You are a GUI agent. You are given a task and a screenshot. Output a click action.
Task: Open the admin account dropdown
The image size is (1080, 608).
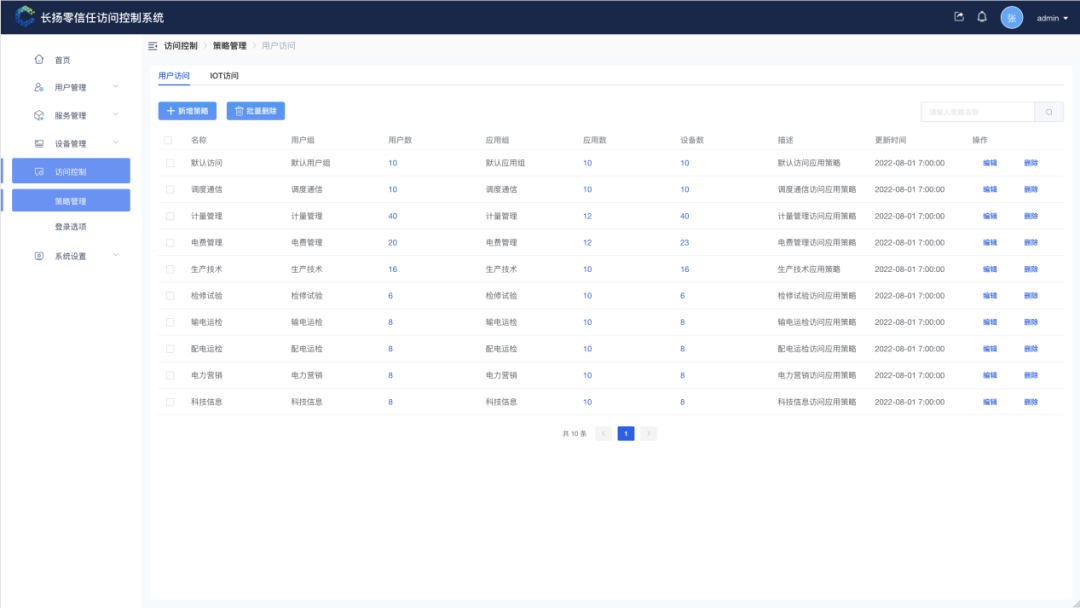[1052, 18]
